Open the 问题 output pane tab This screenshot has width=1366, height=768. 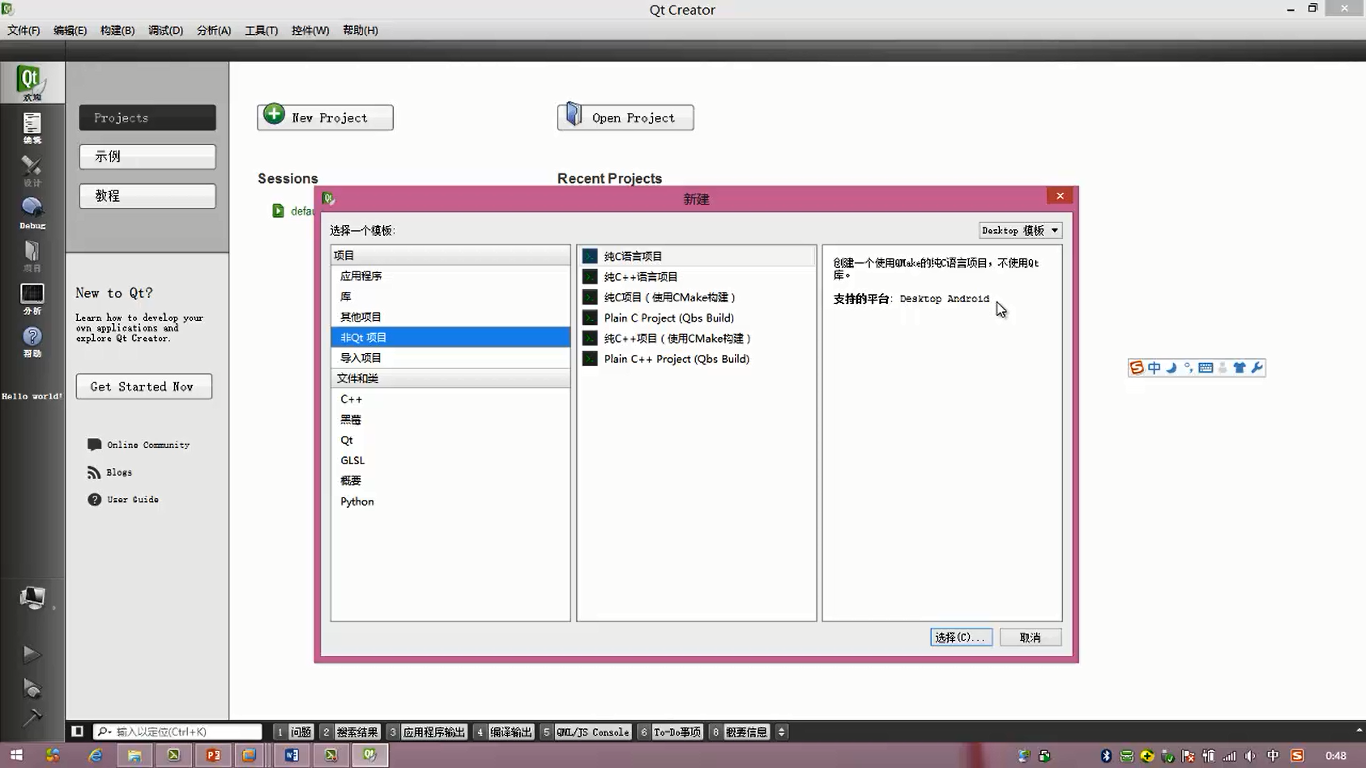click(294, 732)
